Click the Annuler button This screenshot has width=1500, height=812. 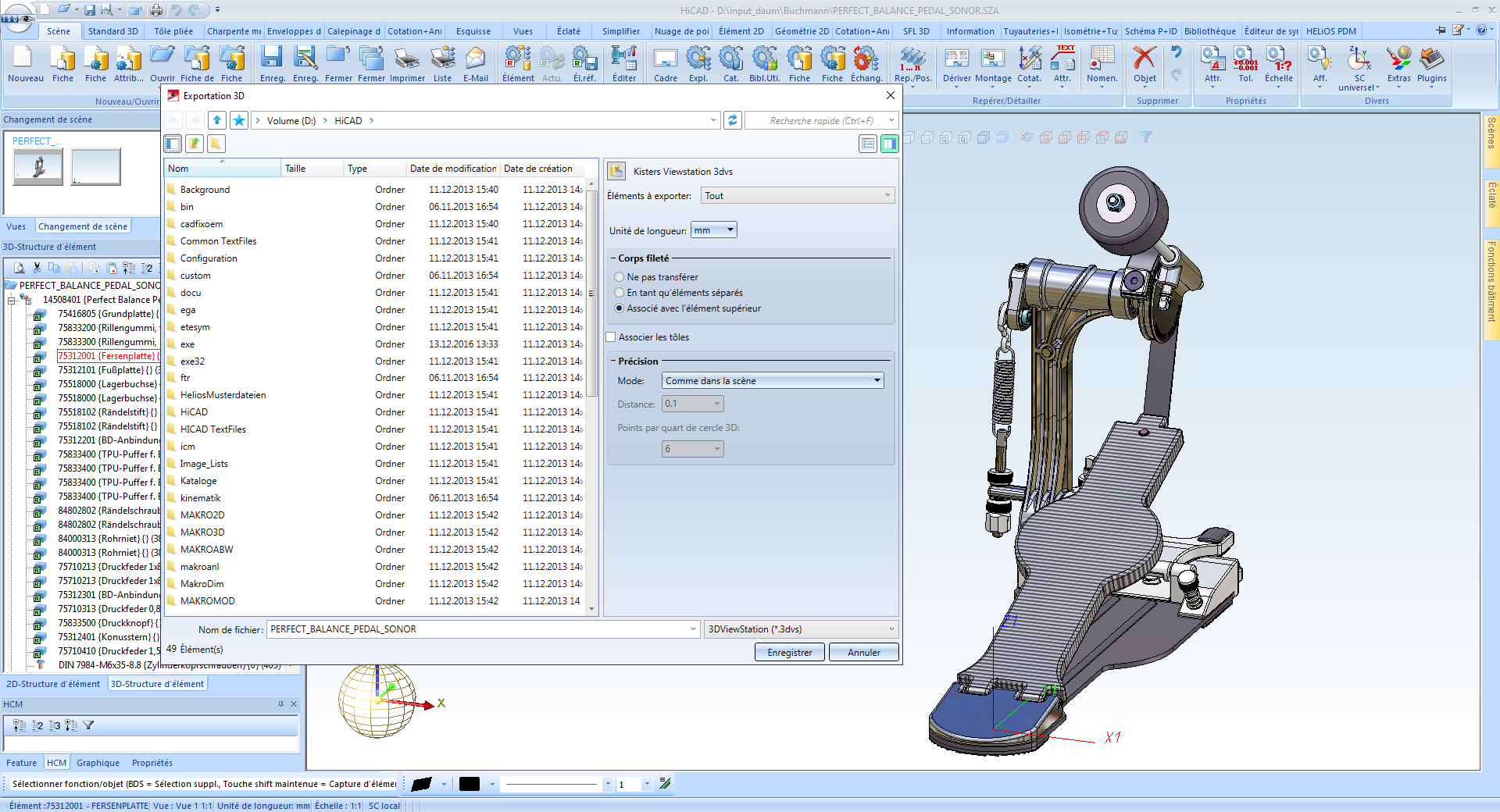click(863, 653)
